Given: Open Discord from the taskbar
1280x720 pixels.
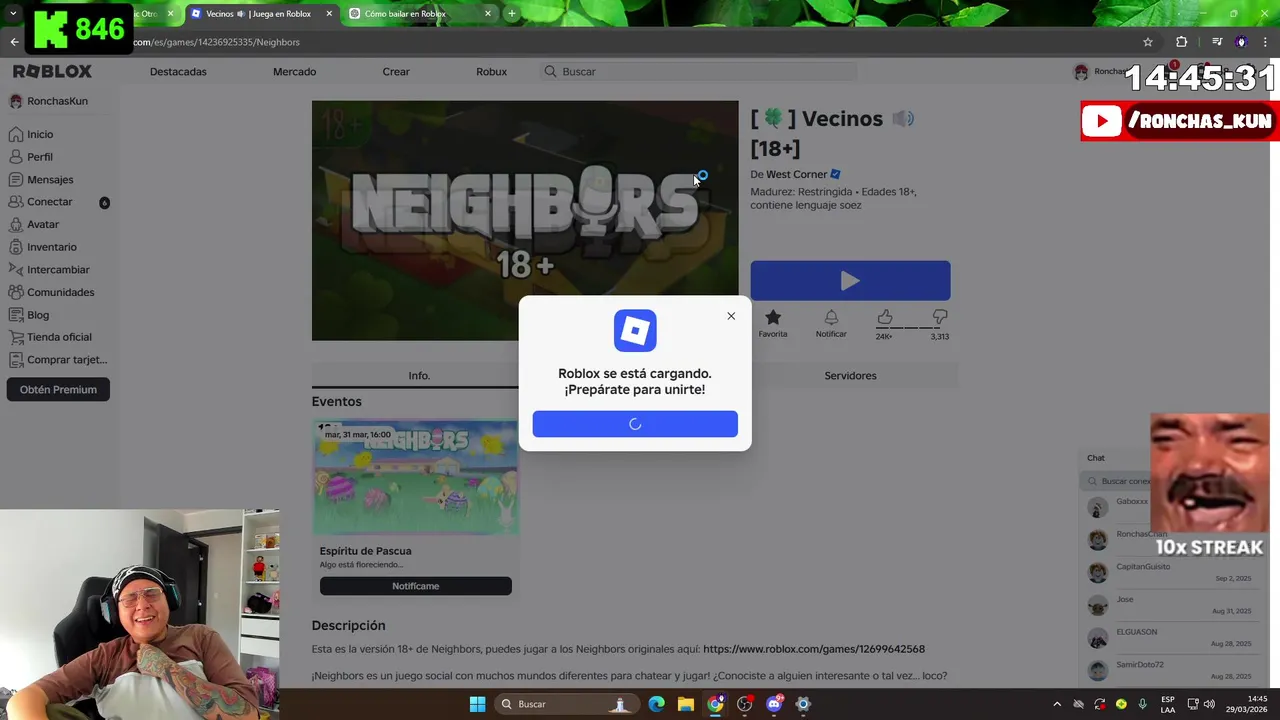Looking at the screenshot, I should (x=774, y=704).
